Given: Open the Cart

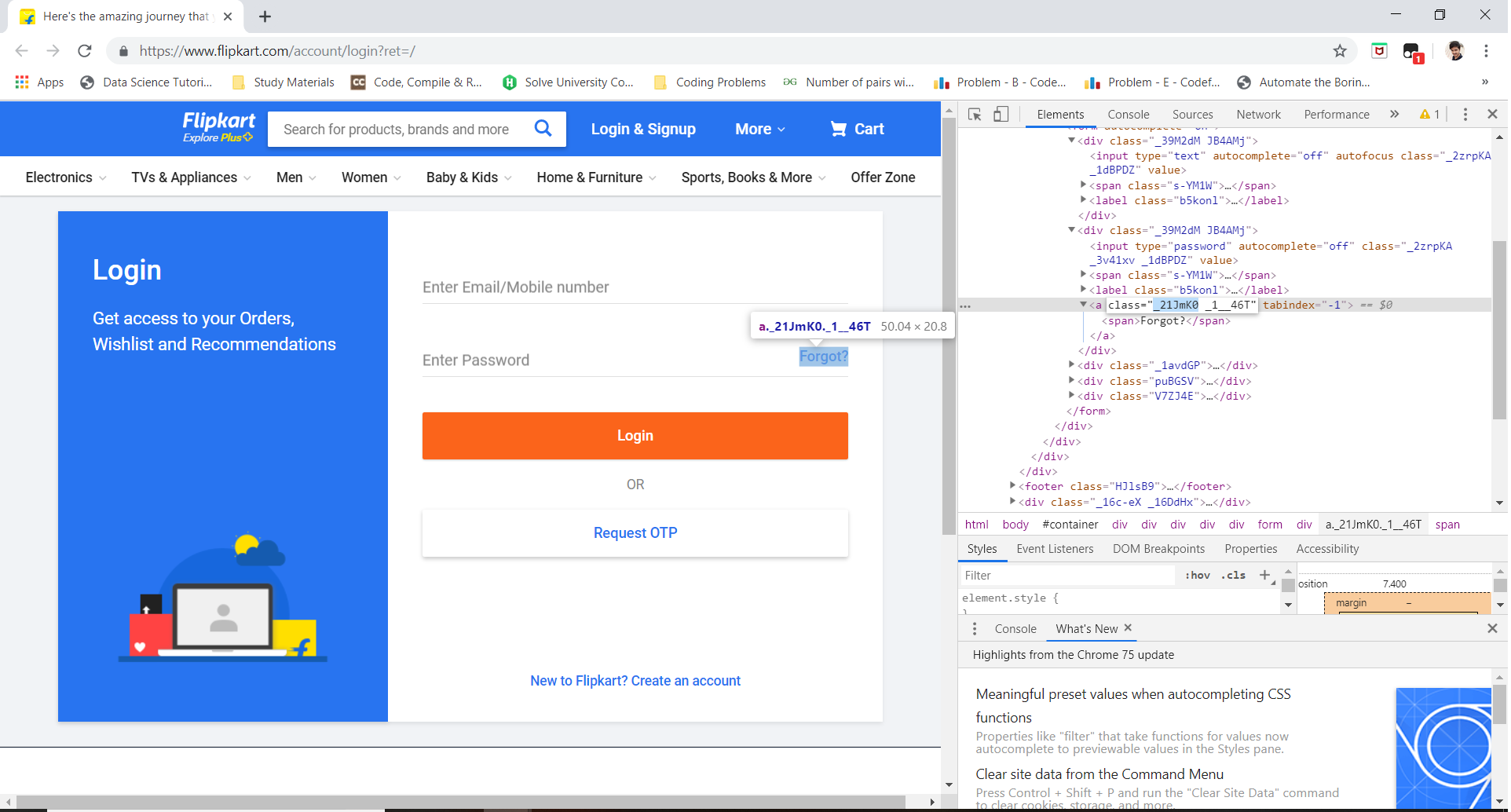Looking at the screenshot, I should click(857, 129).
